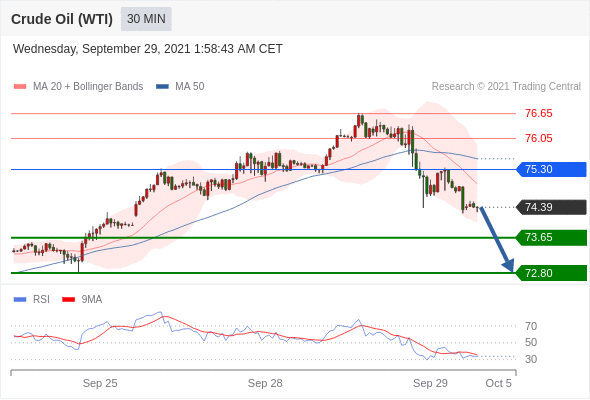Image resolution: width=590 pixels, height=400 pixels.
Task: Click the Sep 29 date axis label
Action: point(430,383)
